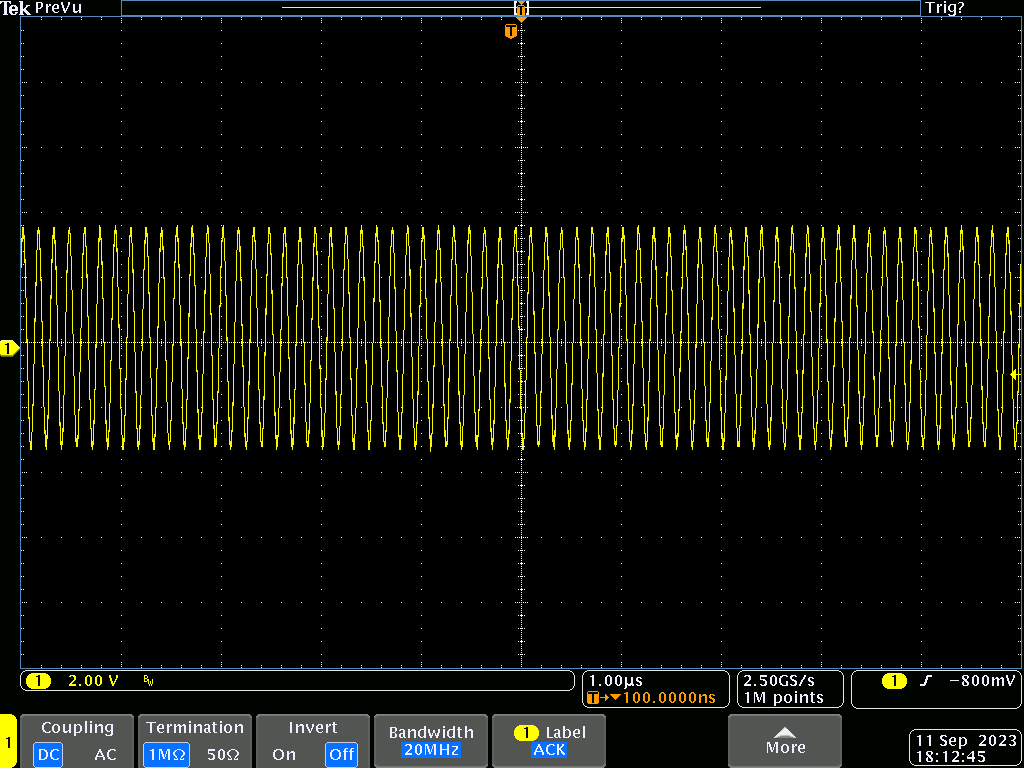Screen dimensions: 1024x768
Task: Click the orange trigger position T marker
Action: coord(511,32)
